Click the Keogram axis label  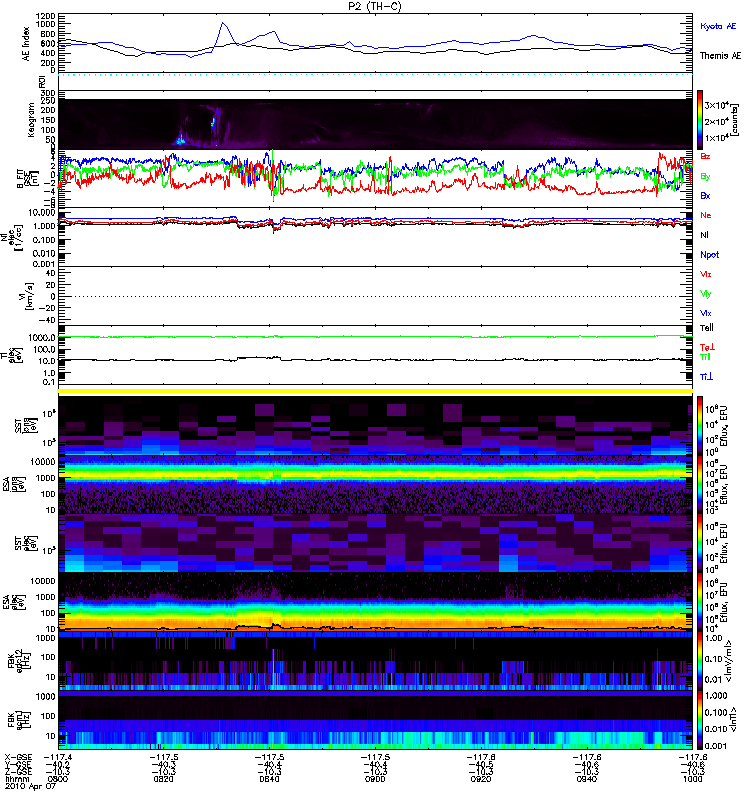(x=30, y=119)
